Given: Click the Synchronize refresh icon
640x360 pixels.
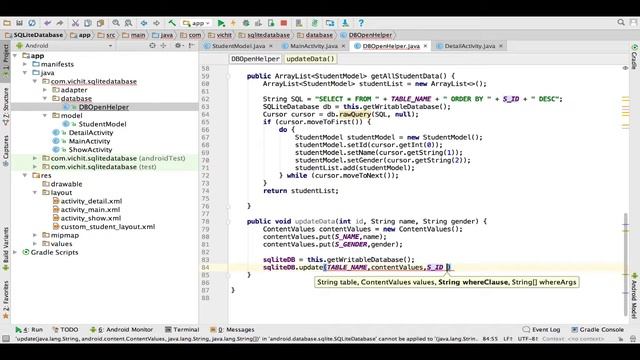Looking at the screenshot, I should click(x=32, y=23).
